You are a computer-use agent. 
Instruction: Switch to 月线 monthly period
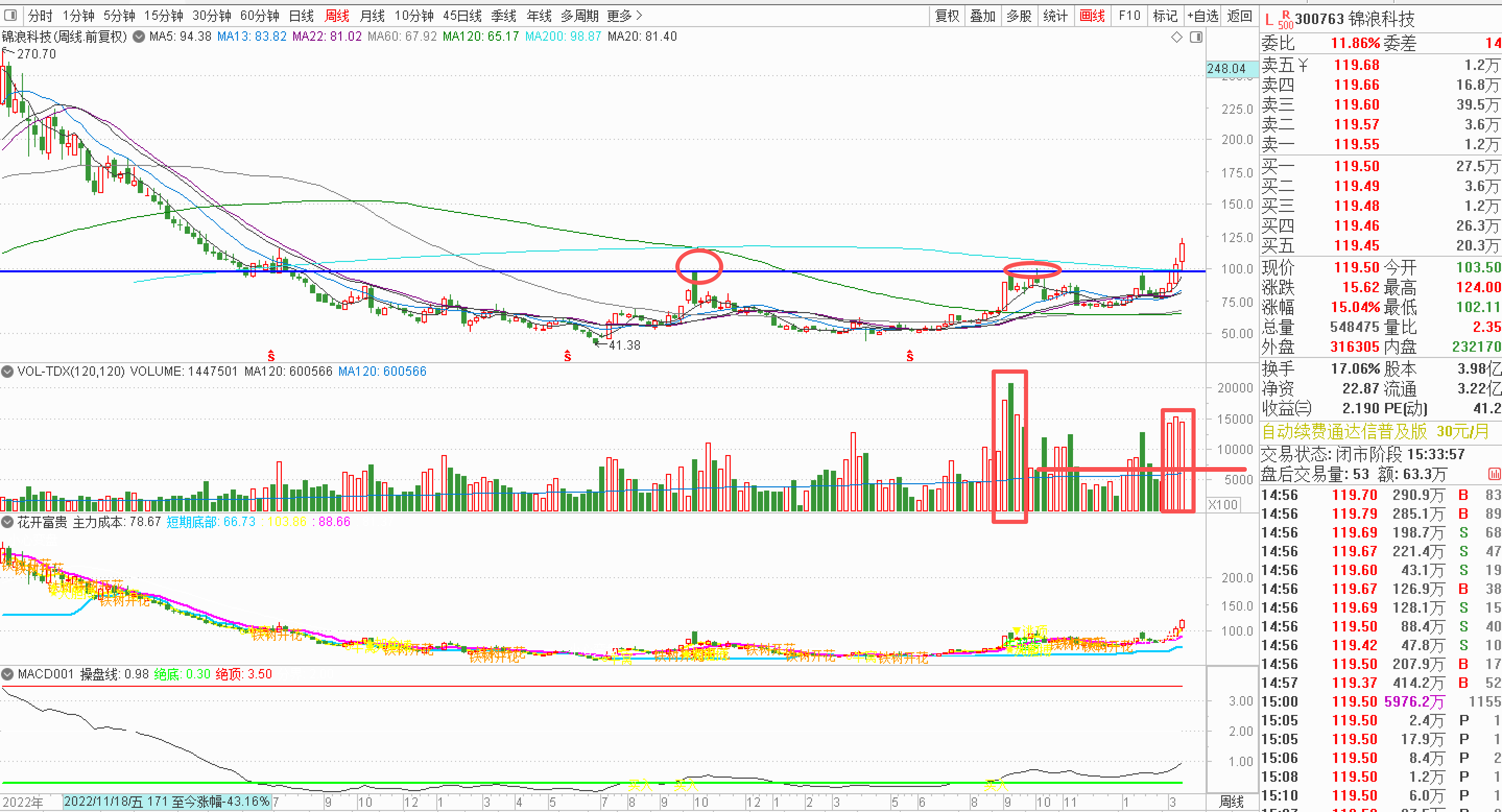click(x=372, y=16)
